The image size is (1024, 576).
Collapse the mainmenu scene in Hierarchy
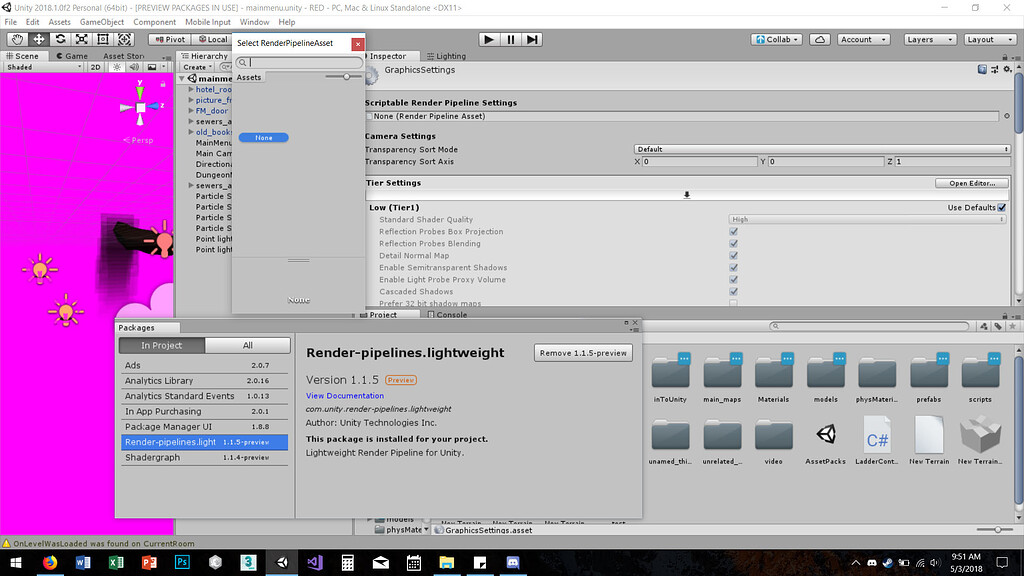point(182,78)
